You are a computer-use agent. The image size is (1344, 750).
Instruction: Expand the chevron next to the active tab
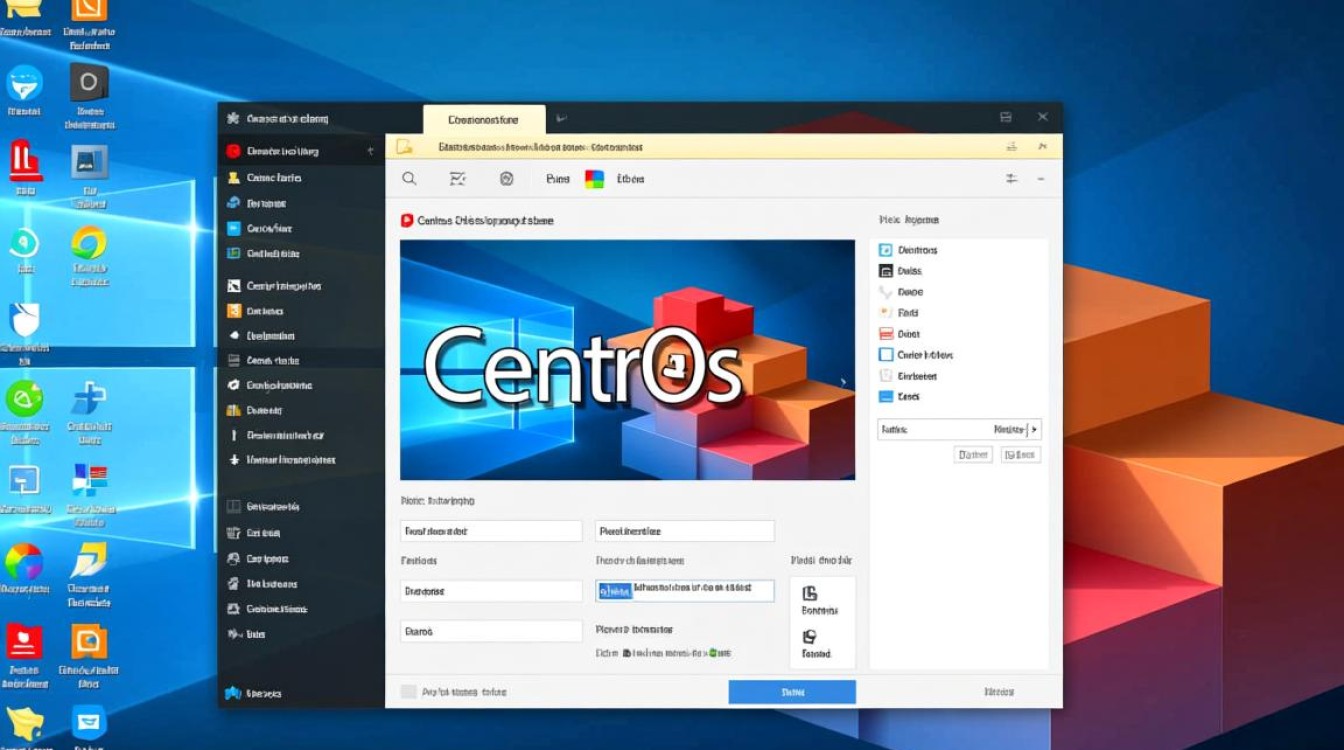[x=562, y=118]
